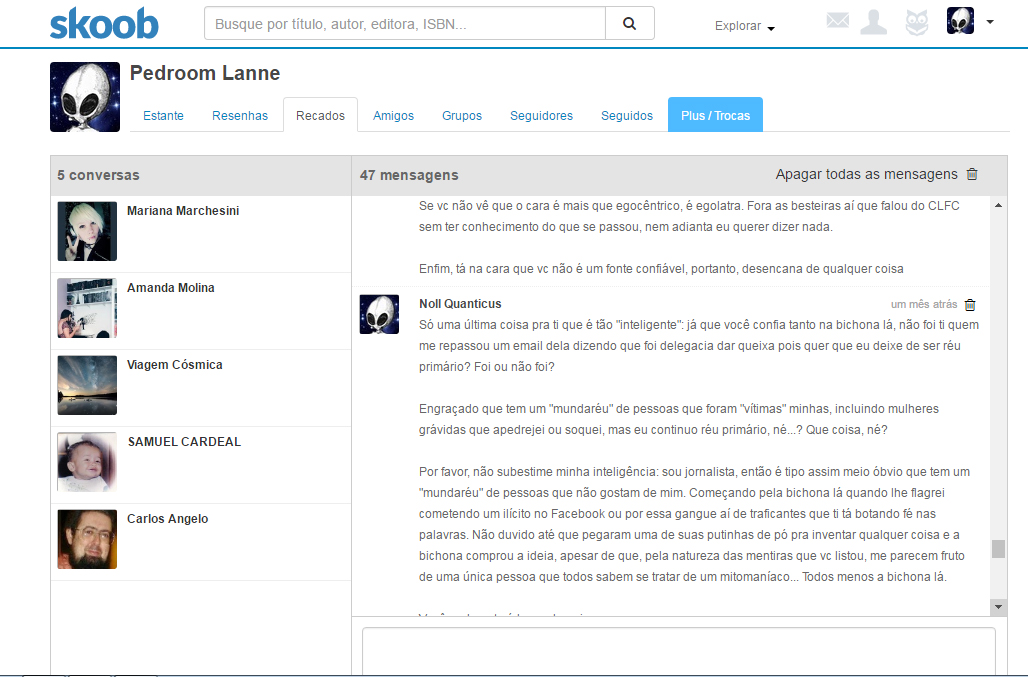Click the '47 mensagens' header
1028x677 pixels.
click(x=409, y=175)
